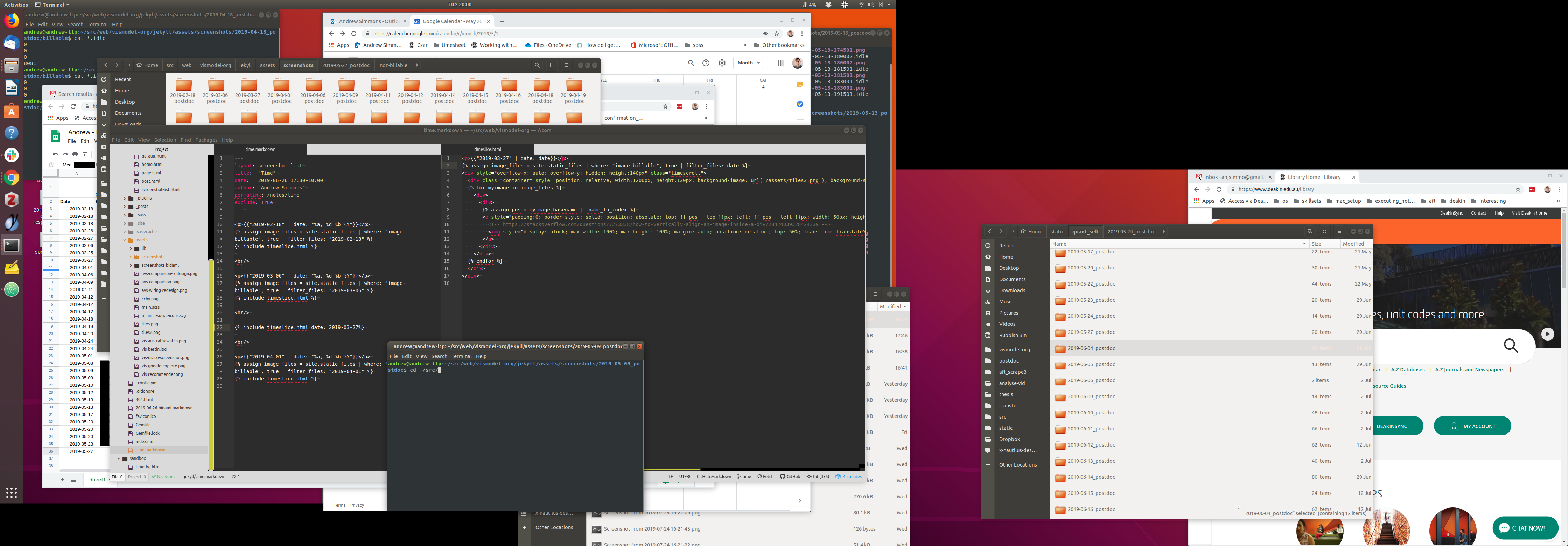Click A-Z Databases link

tap(1407, 370)
